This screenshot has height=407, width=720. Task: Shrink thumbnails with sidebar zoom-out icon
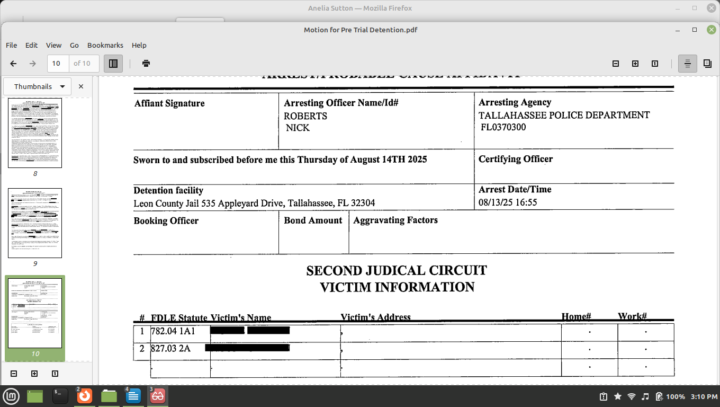pyautogui.click(x=14, y=373)
